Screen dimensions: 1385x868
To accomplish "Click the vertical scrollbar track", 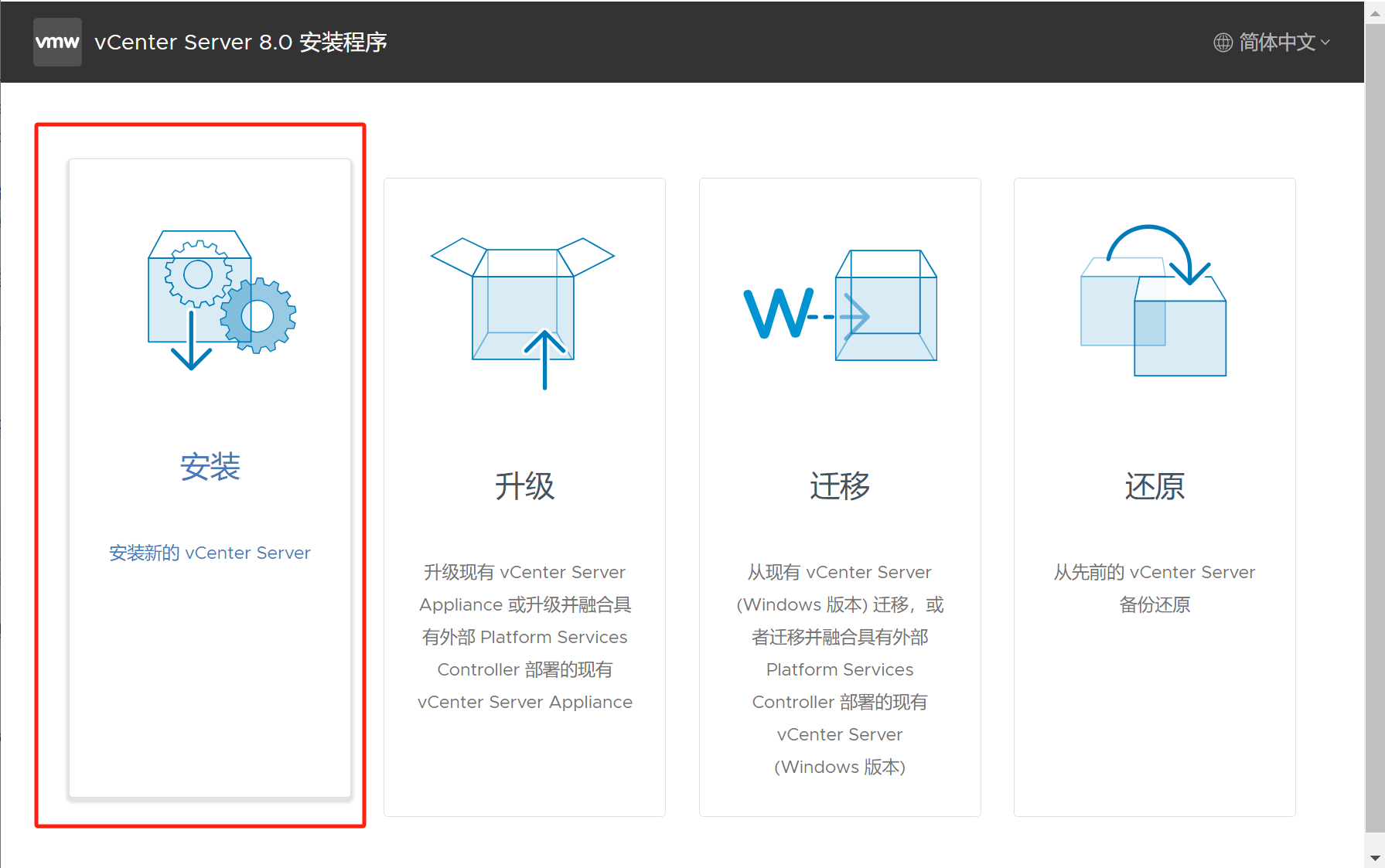I will tap(1375, 433).
